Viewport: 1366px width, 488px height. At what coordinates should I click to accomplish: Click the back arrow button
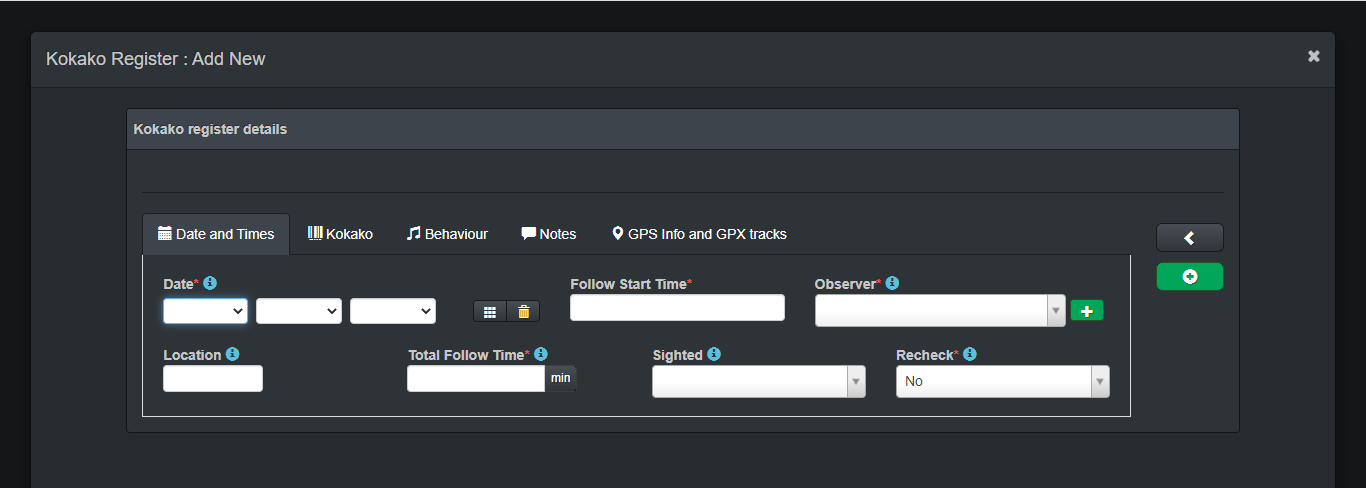tap(1189, 238)
